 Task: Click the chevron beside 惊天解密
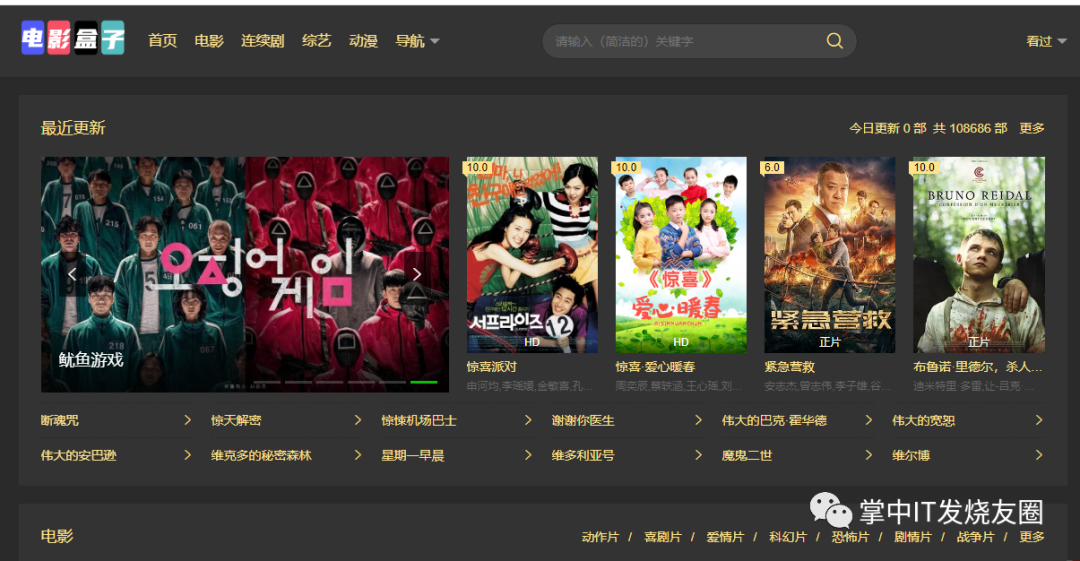tap(357, 420)
